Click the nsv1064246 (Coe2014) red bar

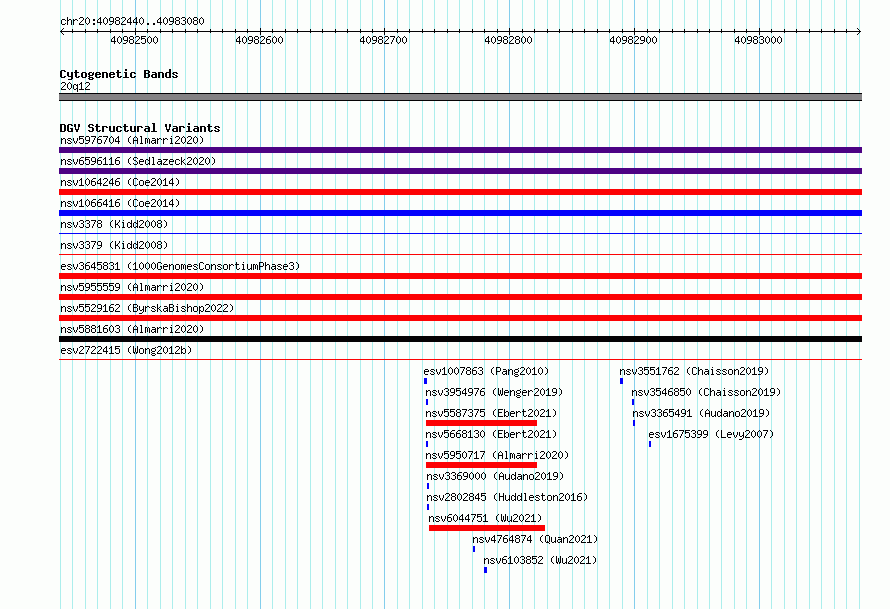click(460, 192)
